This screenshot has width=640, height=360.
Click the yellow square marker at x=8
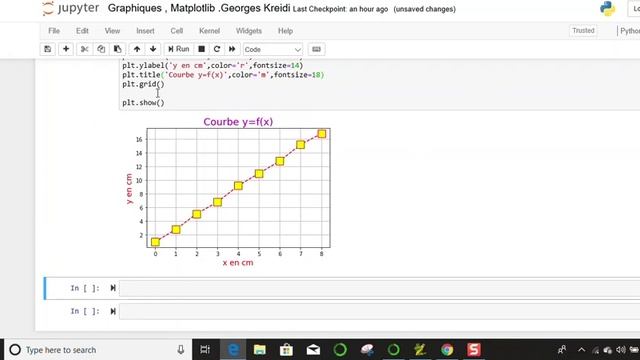point(322,134)
